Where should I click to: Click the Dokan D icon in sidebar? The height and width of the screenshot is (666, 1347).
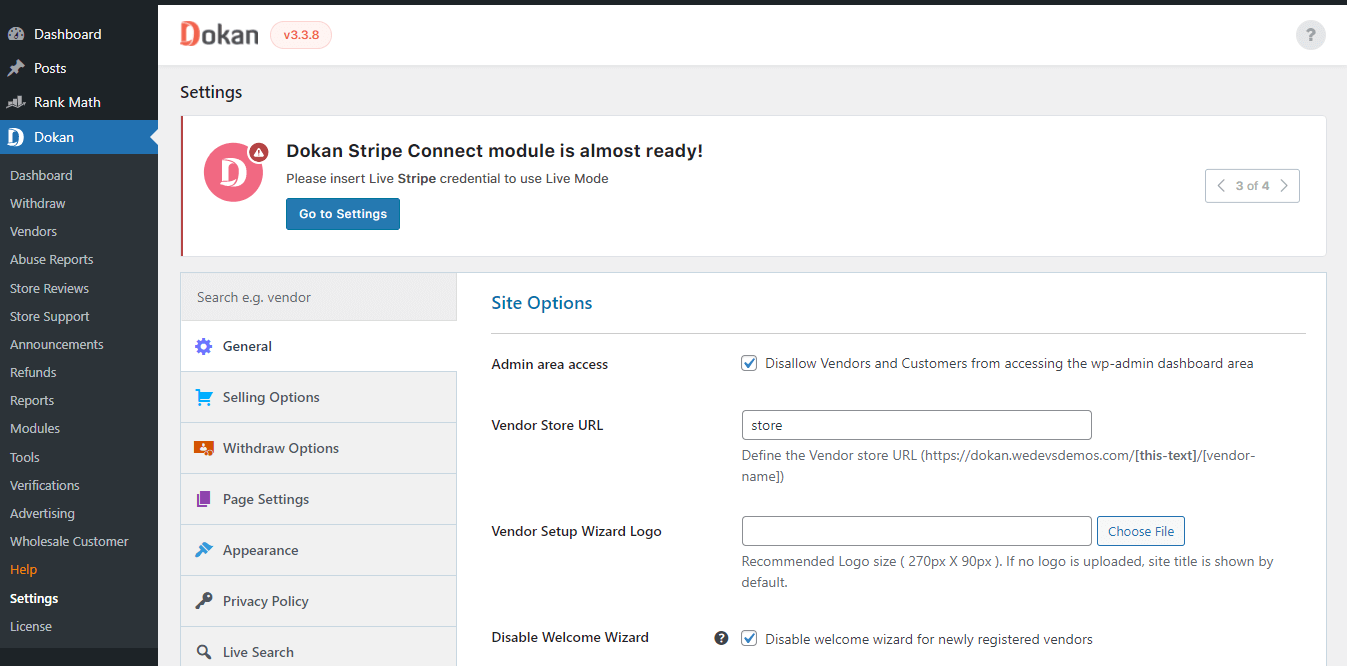[x=16, y=137]
